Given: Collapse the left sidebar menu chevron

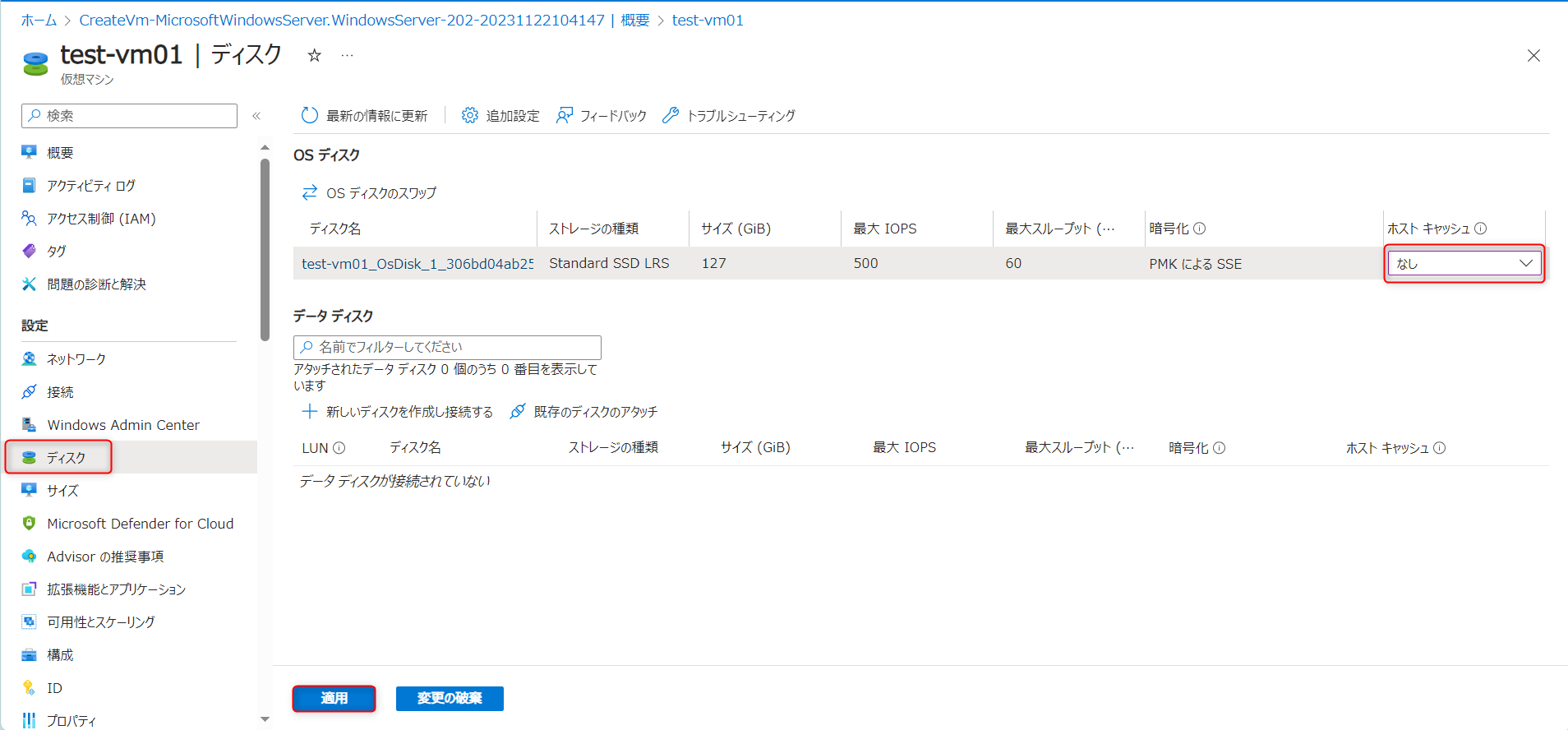Looking at the screenshot, I should pos(256,116).
